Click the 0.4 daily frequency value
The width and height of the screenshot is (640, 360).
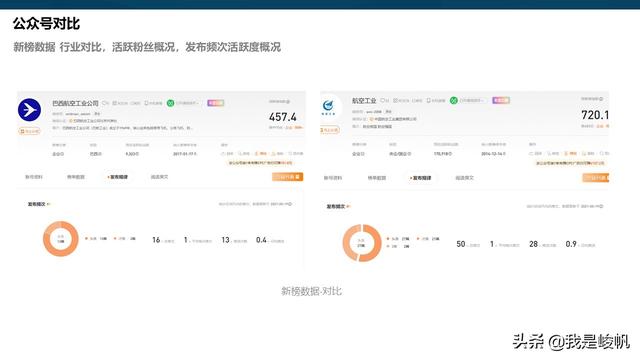[261, 240]
